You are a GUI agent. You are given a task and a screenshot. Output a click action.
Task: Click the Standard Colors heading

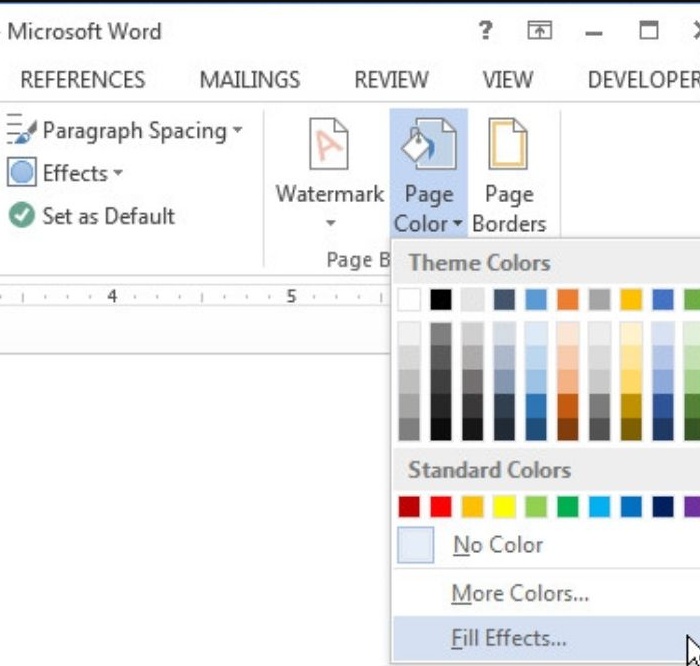pos(489,470)
